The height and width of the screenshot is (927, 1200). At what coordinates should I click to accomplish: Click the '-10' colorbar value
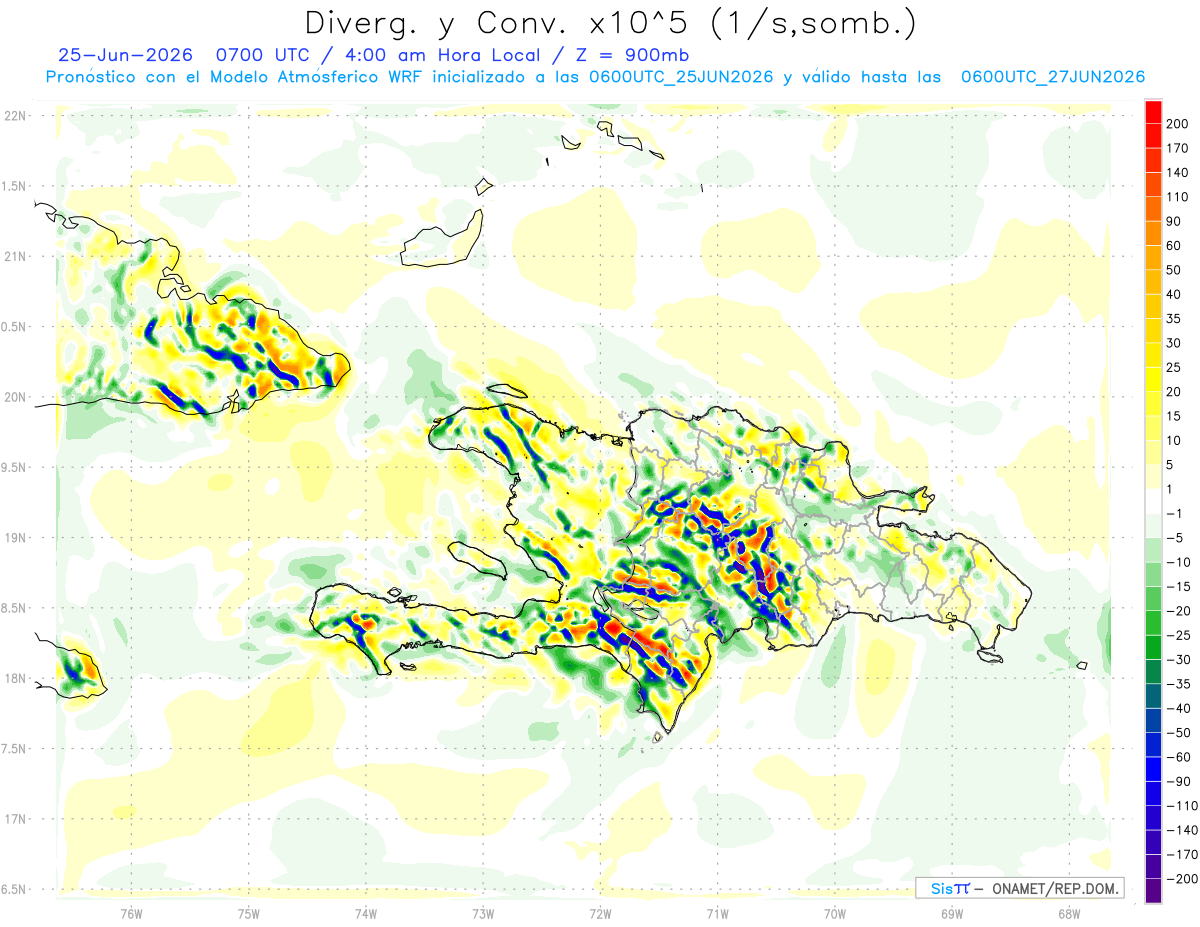[x=1181, y=562]
